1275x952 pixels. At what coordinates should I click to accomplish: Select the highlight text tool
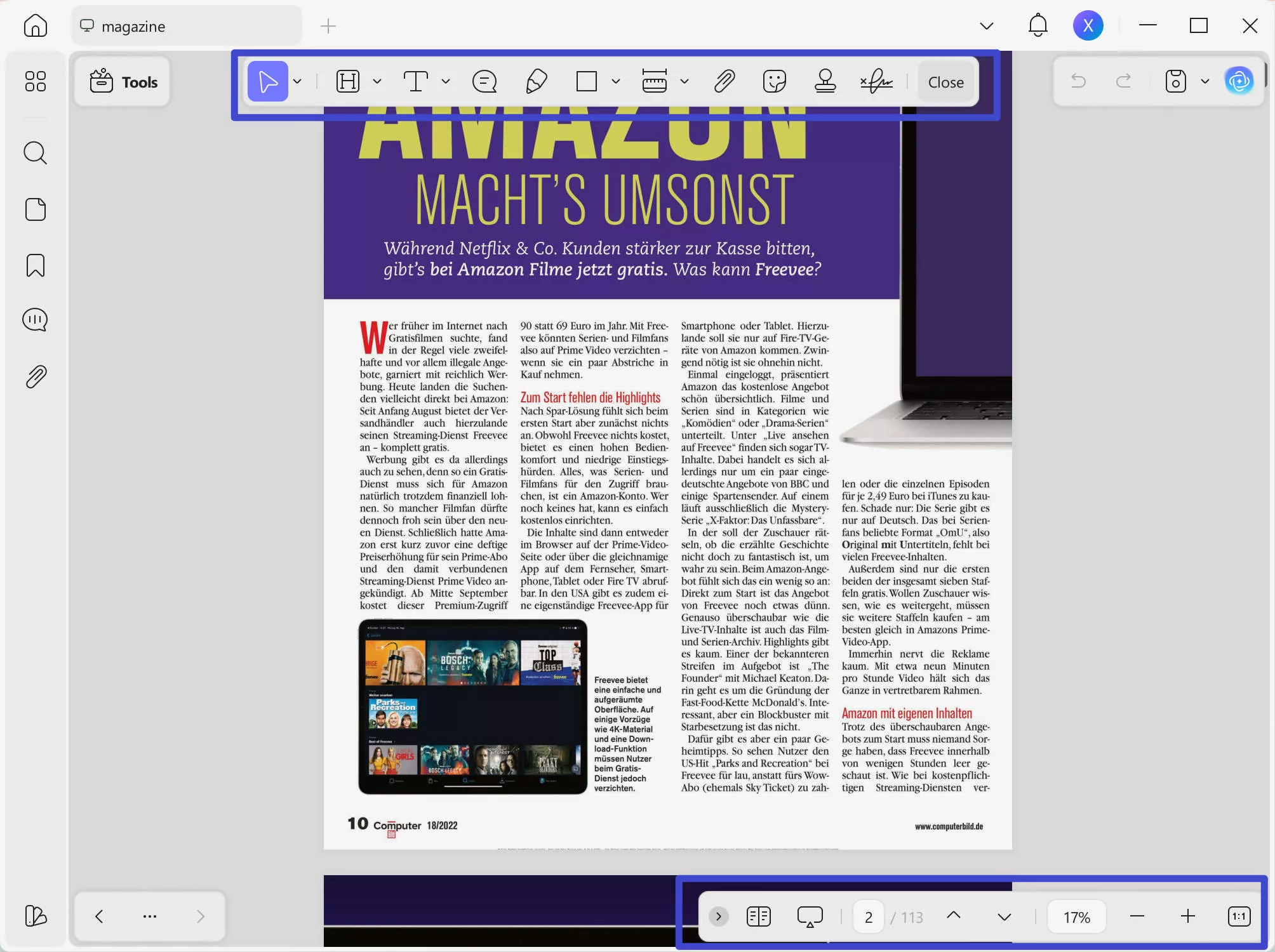pos(348,82)
